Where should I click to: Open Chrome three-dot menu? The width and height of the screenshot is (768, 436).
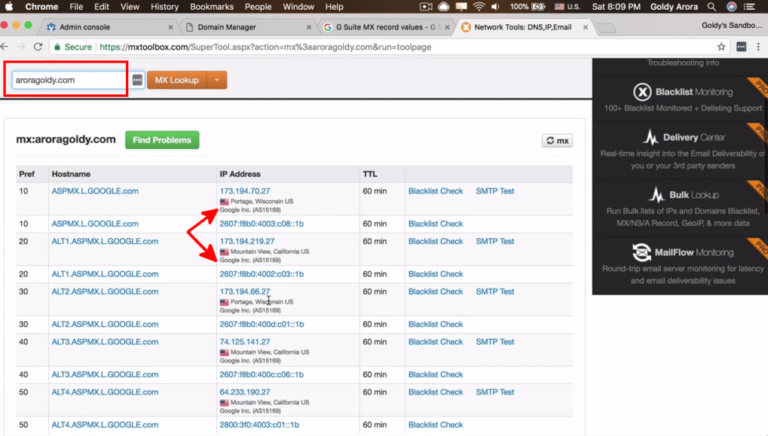[758, 47]
